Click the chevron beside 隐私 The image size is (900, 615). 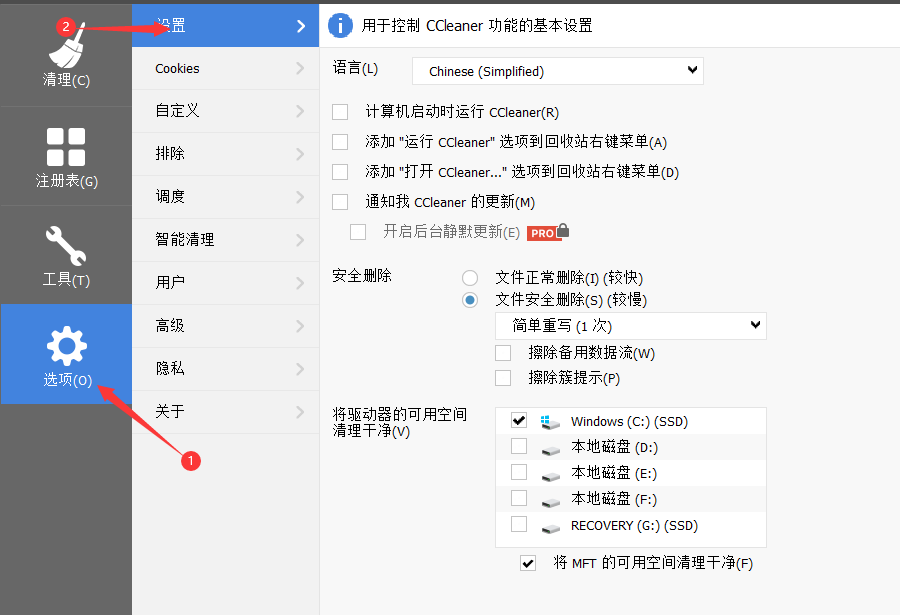300,369
